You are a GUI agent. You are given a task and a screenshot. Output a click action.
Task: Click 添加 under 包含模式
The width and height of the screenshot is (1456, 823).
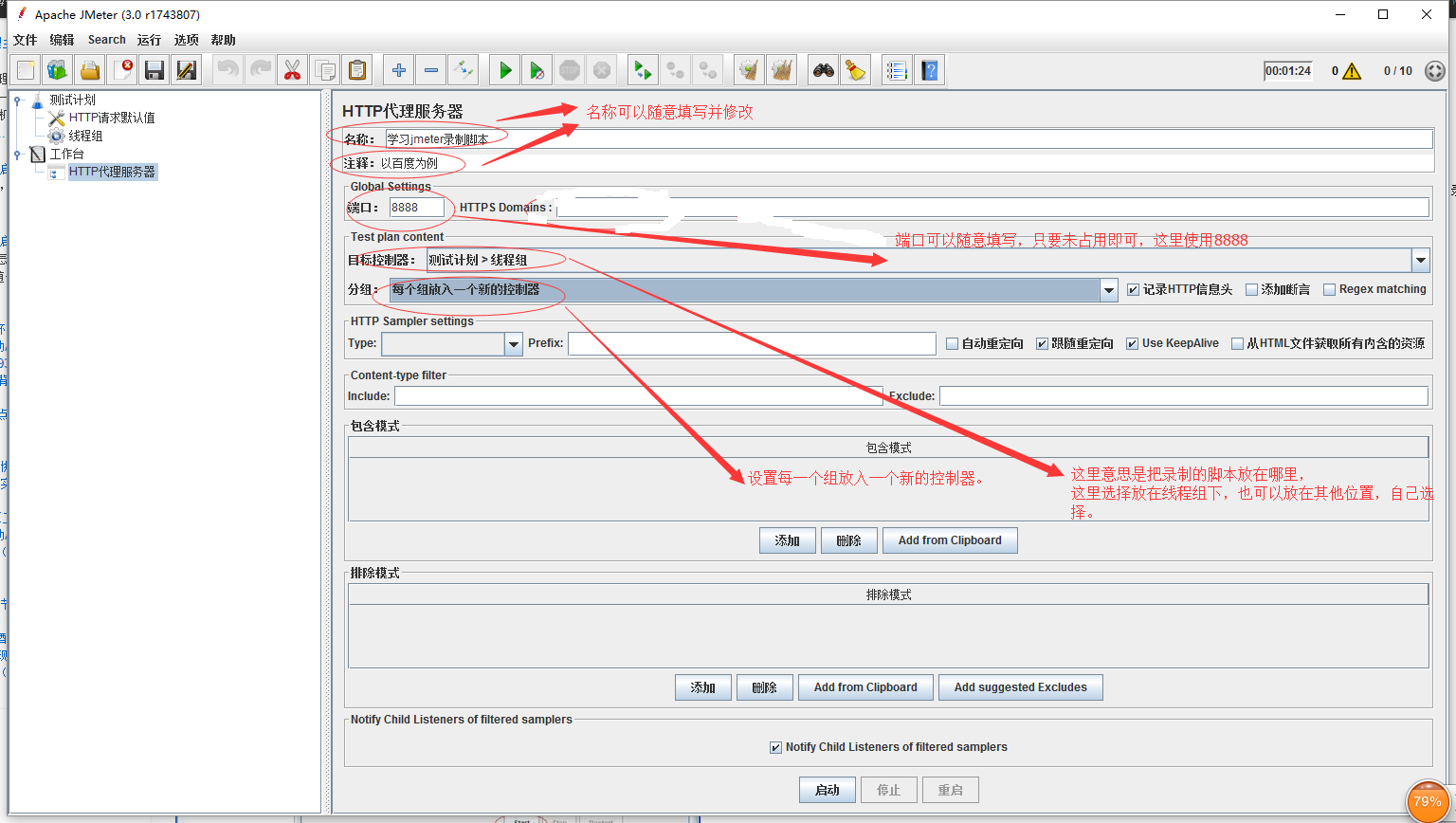(788, 540)
